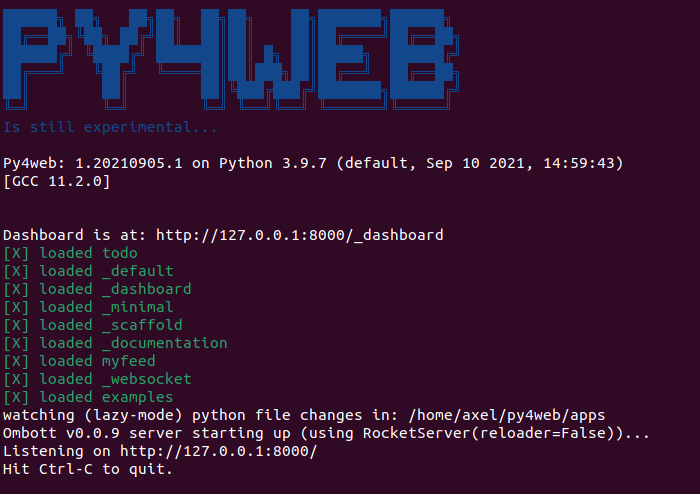Click the Listening on http://127.0.0.1:8000/ address
Screen dimensions: 700x494
(218, 451)
